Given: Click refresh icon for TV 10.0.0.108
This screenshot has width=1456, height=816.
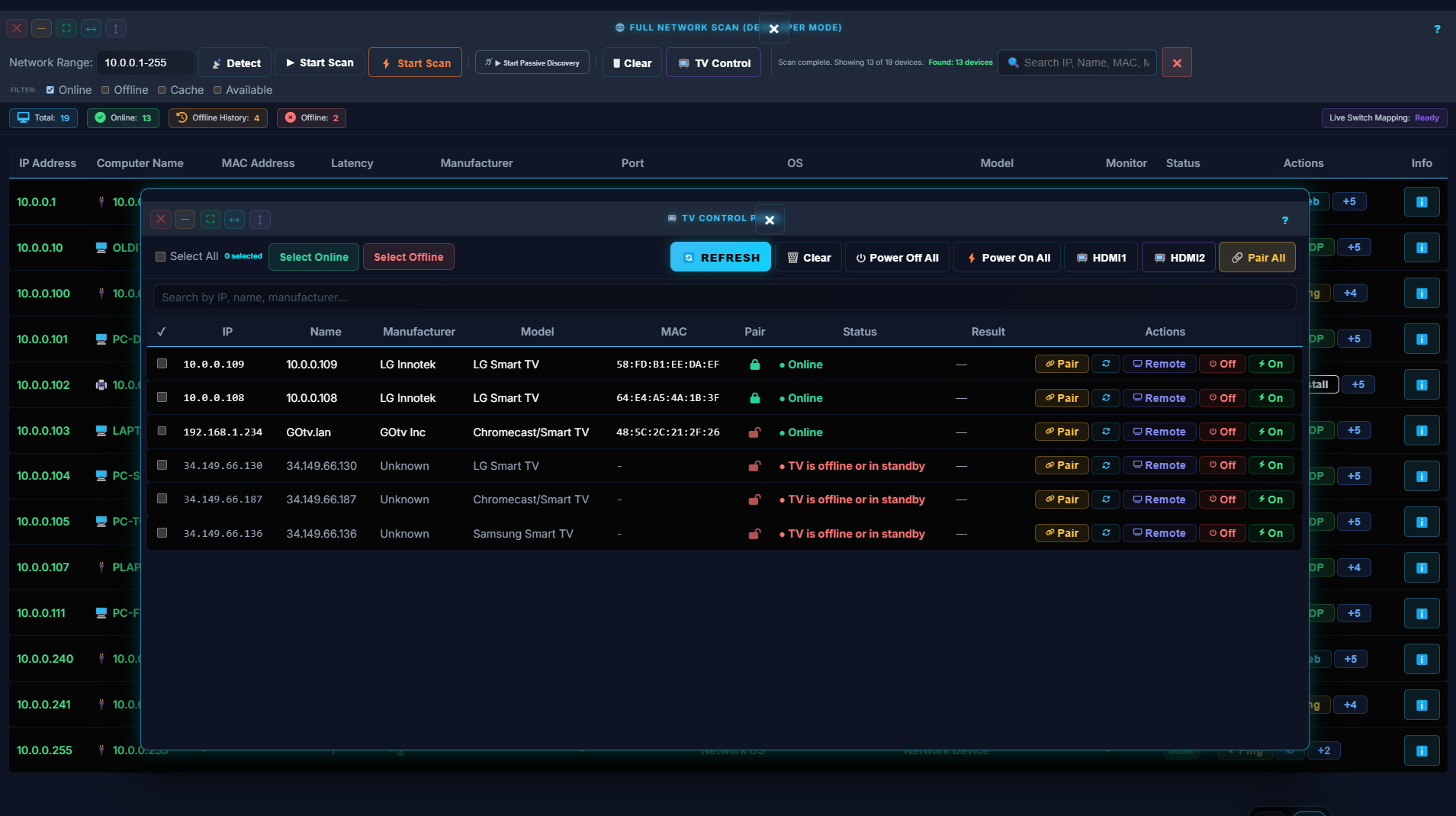Looking at the screenshot, I should [x=1106, y=398].
